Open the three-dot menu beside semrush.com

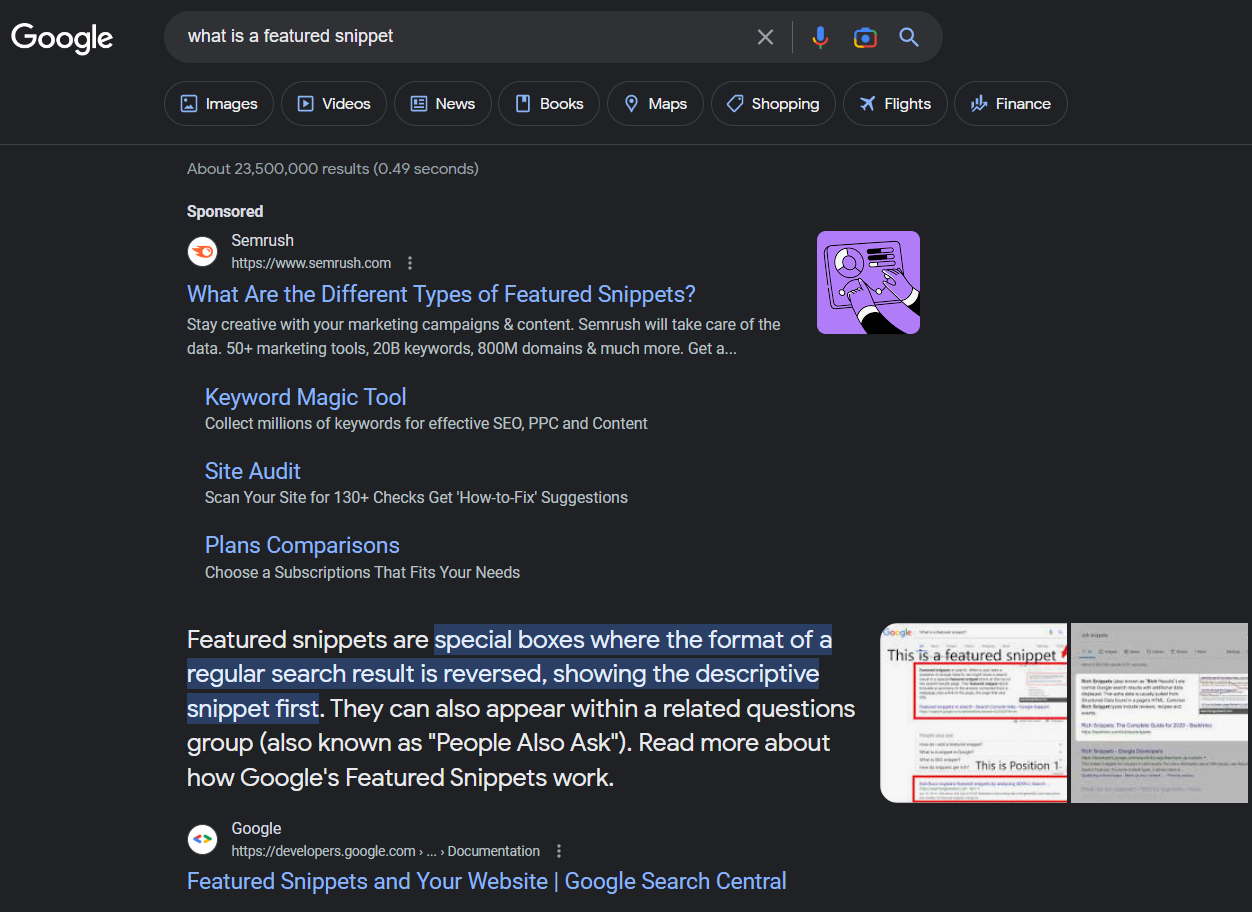(x=410, y=263)
